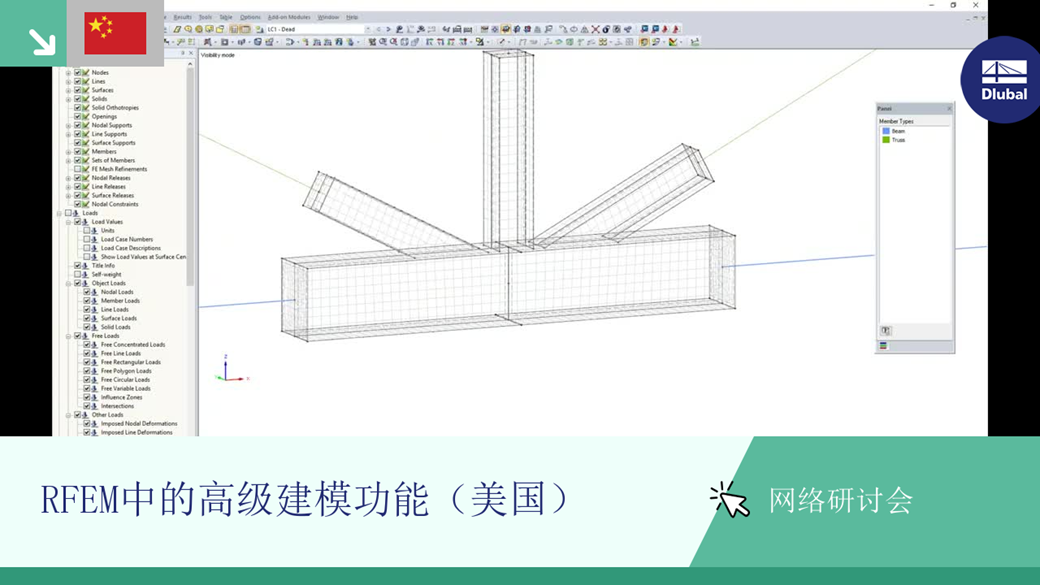Click the previous load case arrow
Image resolution: width=1040 pixels, height=585 pixels.
click(x=379, y=29)
